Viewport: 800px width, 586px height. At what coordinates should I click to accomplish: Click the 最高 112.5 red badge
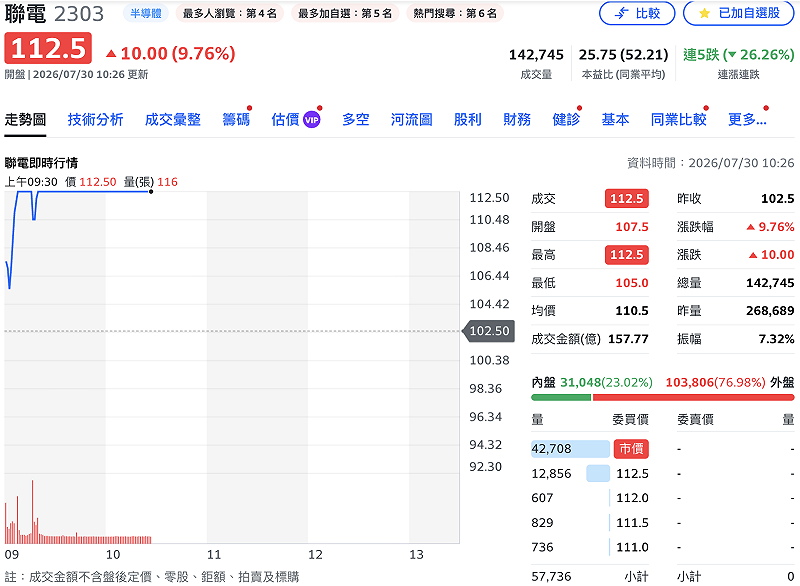627,254
